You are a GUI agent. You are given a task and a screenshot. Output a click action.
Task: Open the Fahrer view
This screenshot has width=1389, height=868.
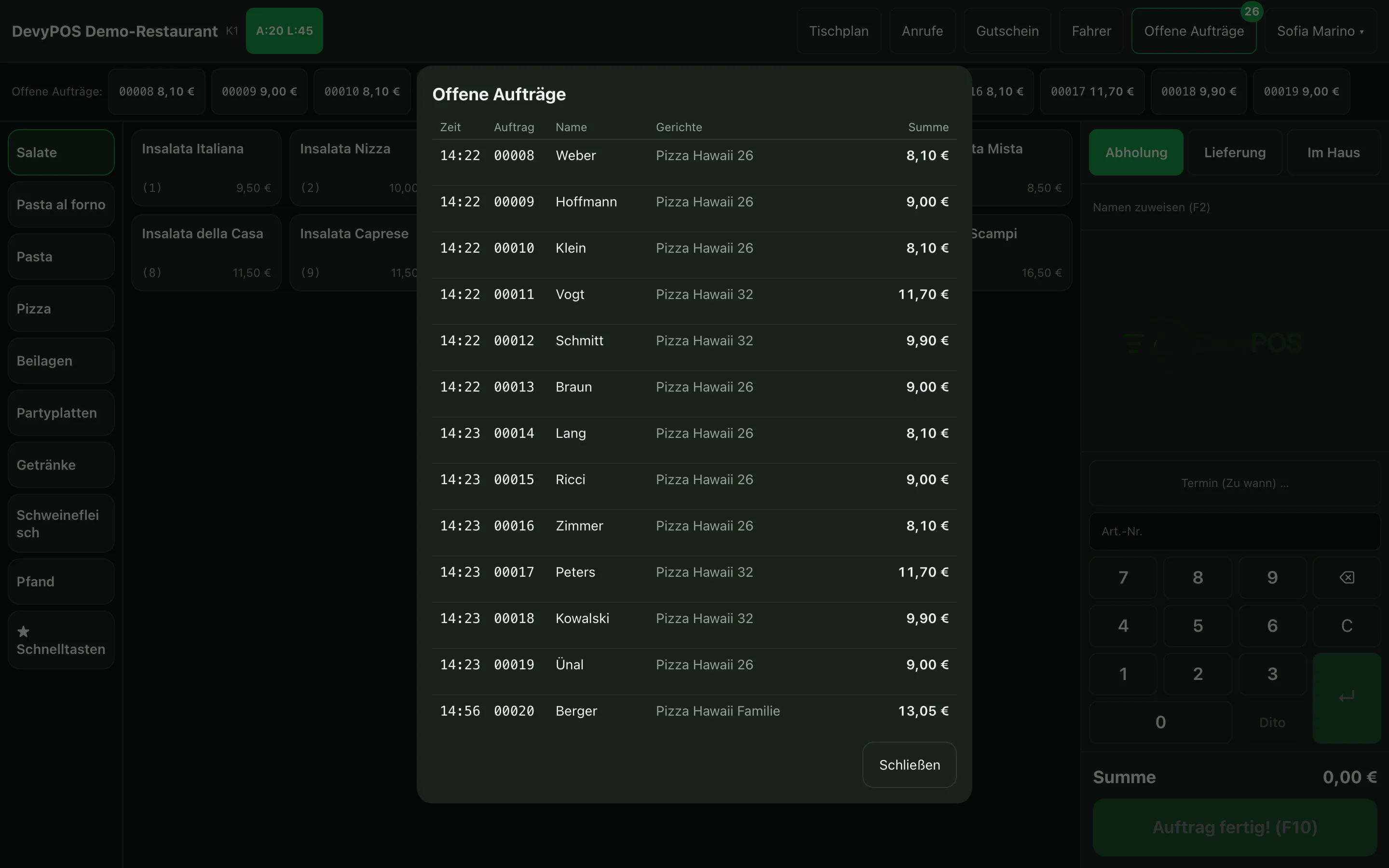1091,31
